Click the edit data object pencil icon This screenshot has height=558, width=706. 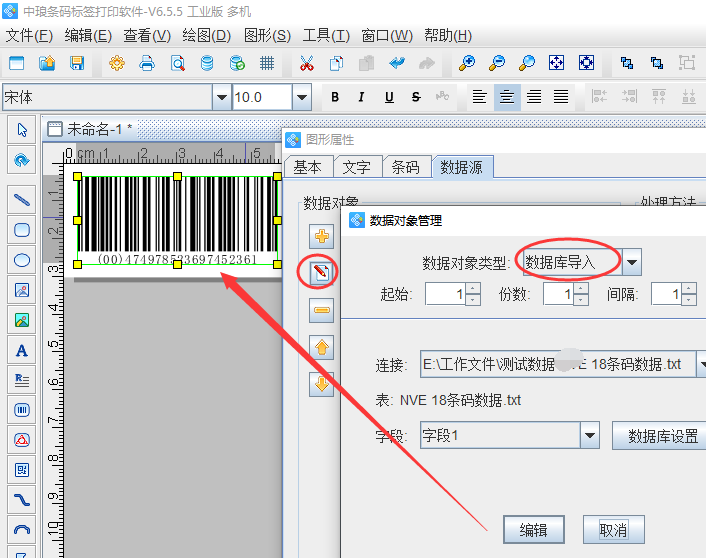coord(321,272)
